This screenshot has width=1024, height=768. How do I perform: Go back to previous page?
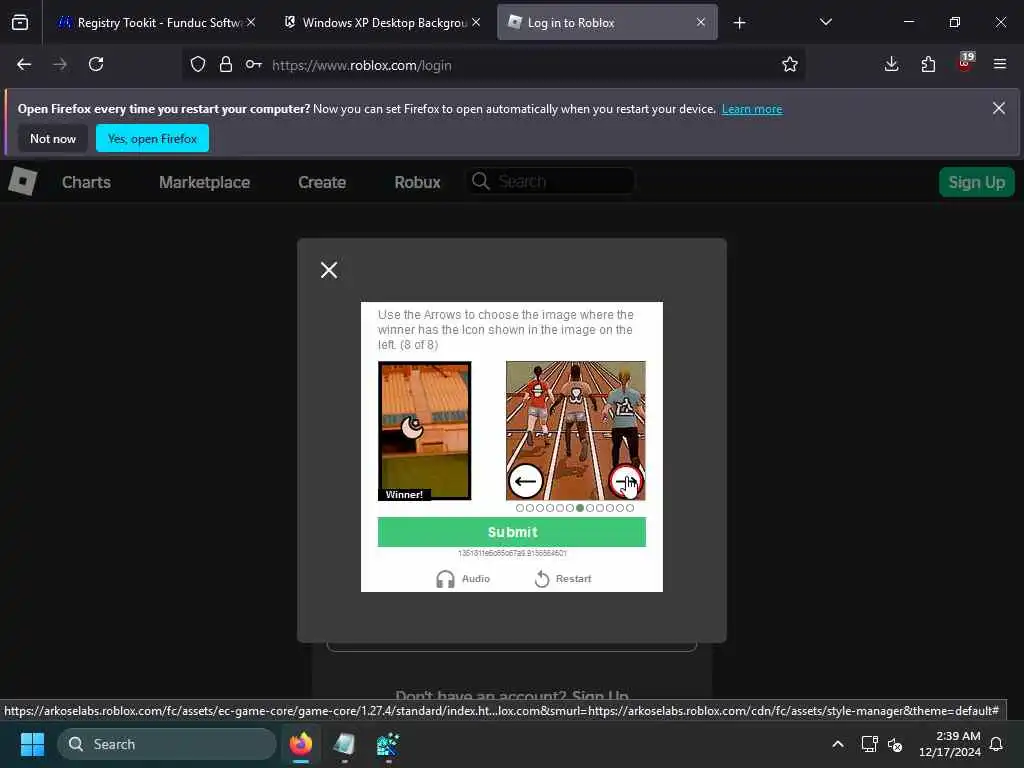pos(24,64)
